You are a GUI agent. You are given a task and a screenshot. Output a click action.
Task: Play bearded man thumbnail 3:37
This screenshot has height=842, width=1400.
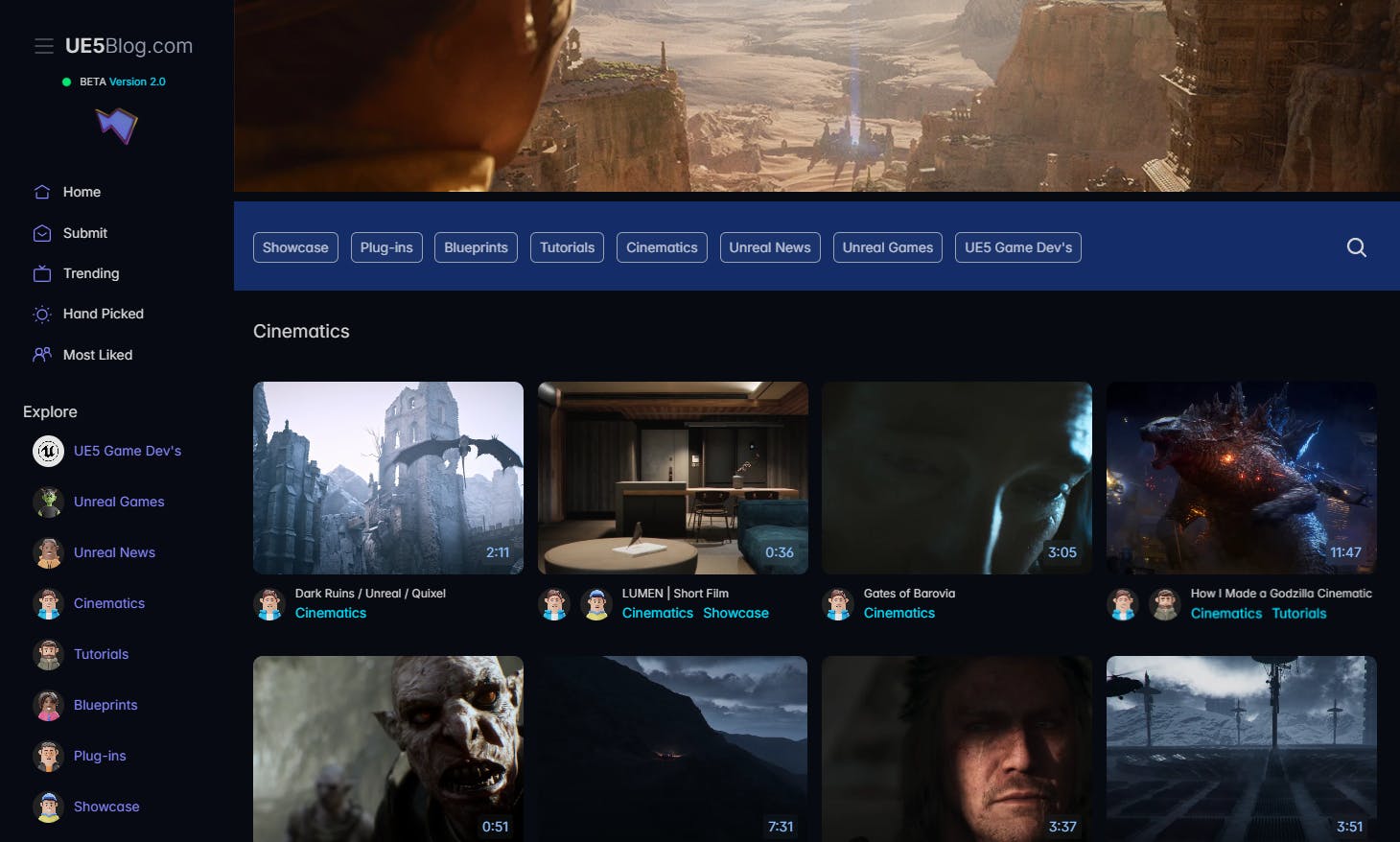tap(957, 749)
